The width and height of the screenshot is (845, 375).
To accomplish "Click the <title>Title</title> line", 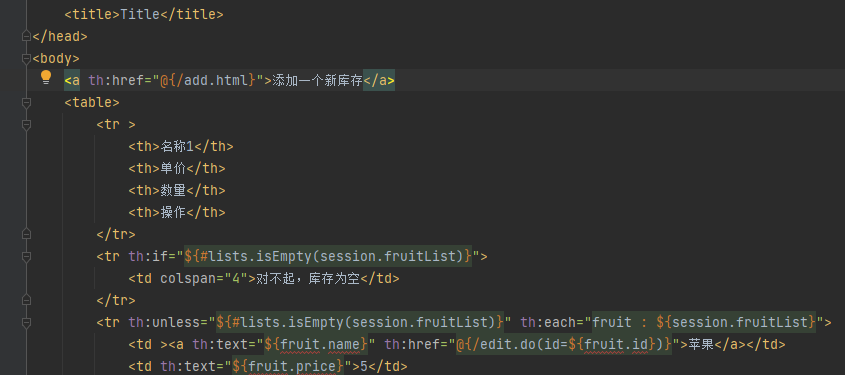I will [143, 15].
